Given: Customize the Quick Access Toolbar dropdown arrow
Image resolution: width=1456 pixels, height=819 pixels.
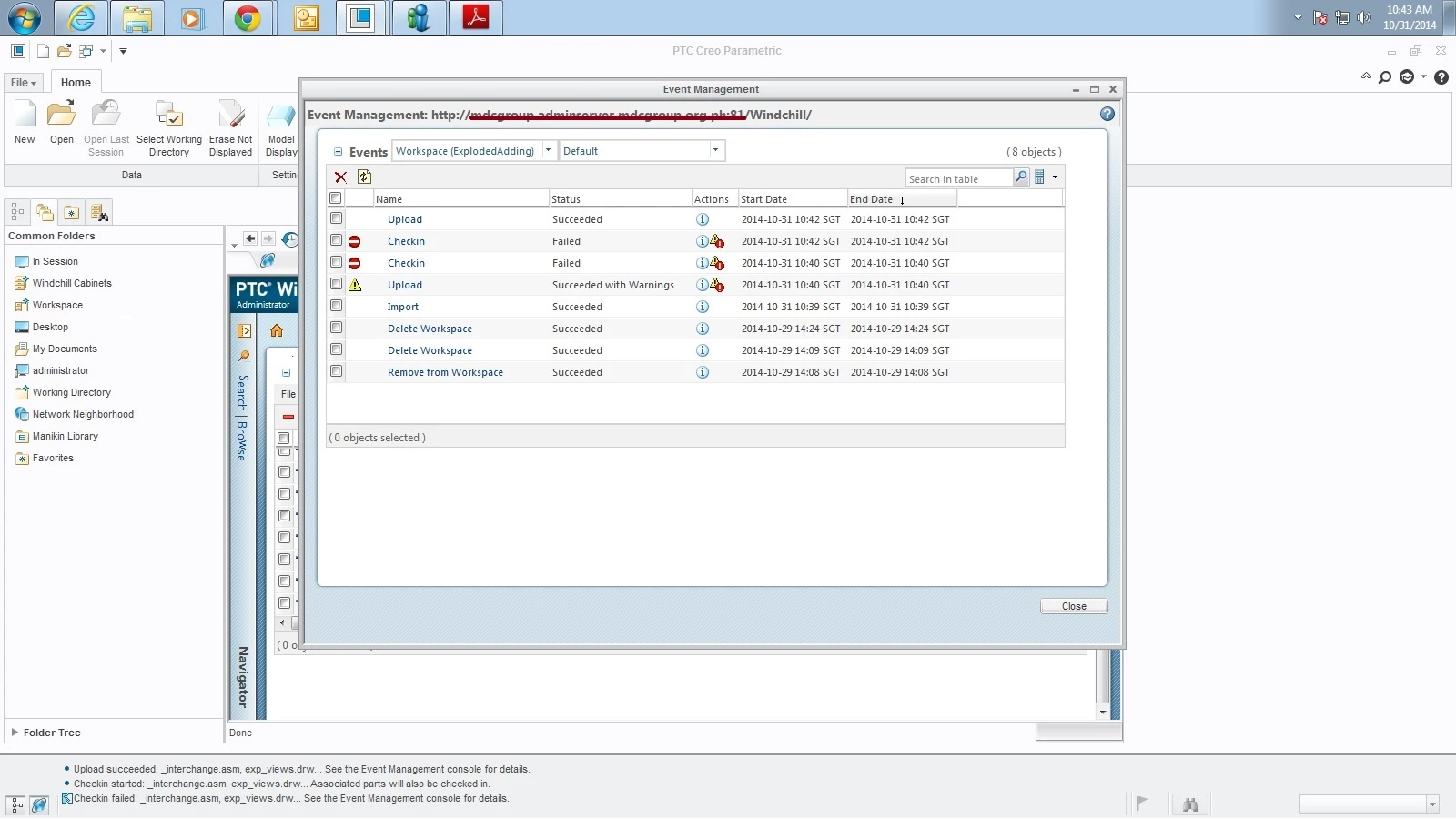Looking at the screenshot, I should tap(123, 51).
